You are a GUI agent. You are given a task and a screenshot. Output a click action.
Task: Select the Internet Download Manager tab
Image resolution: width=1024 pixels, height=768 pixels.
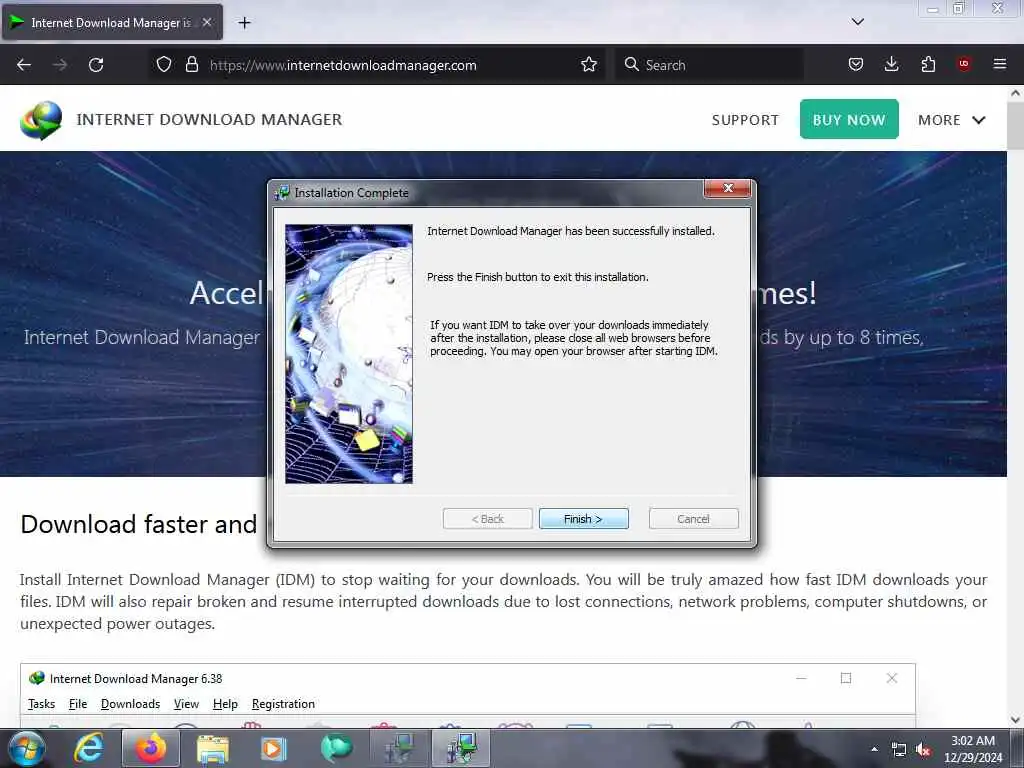point(112,23)
